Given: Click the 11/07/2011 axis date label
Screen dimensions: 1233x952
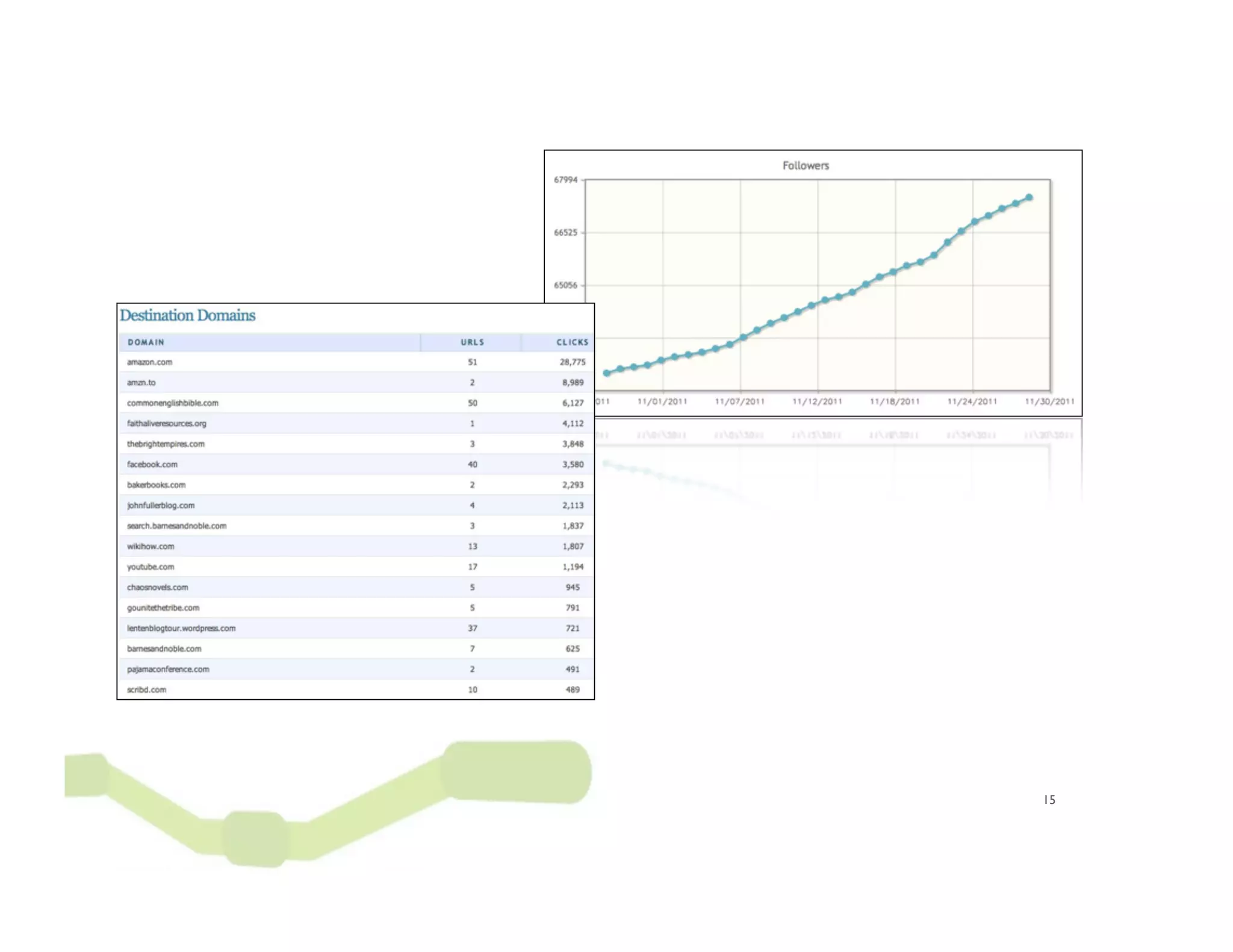Looking at the screenshot, I should point(739,401).
